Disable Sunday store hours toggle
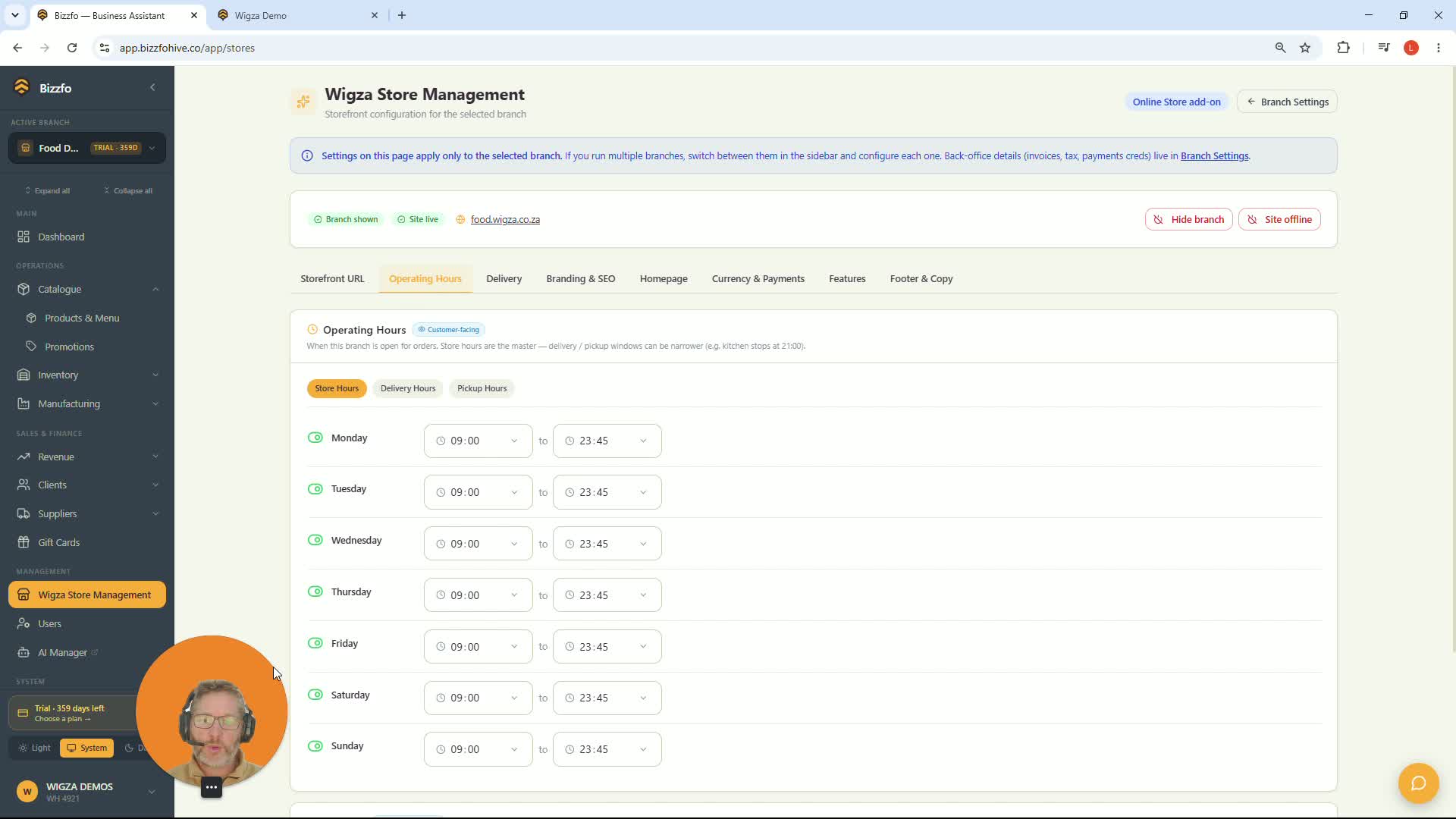 [315, 746]
